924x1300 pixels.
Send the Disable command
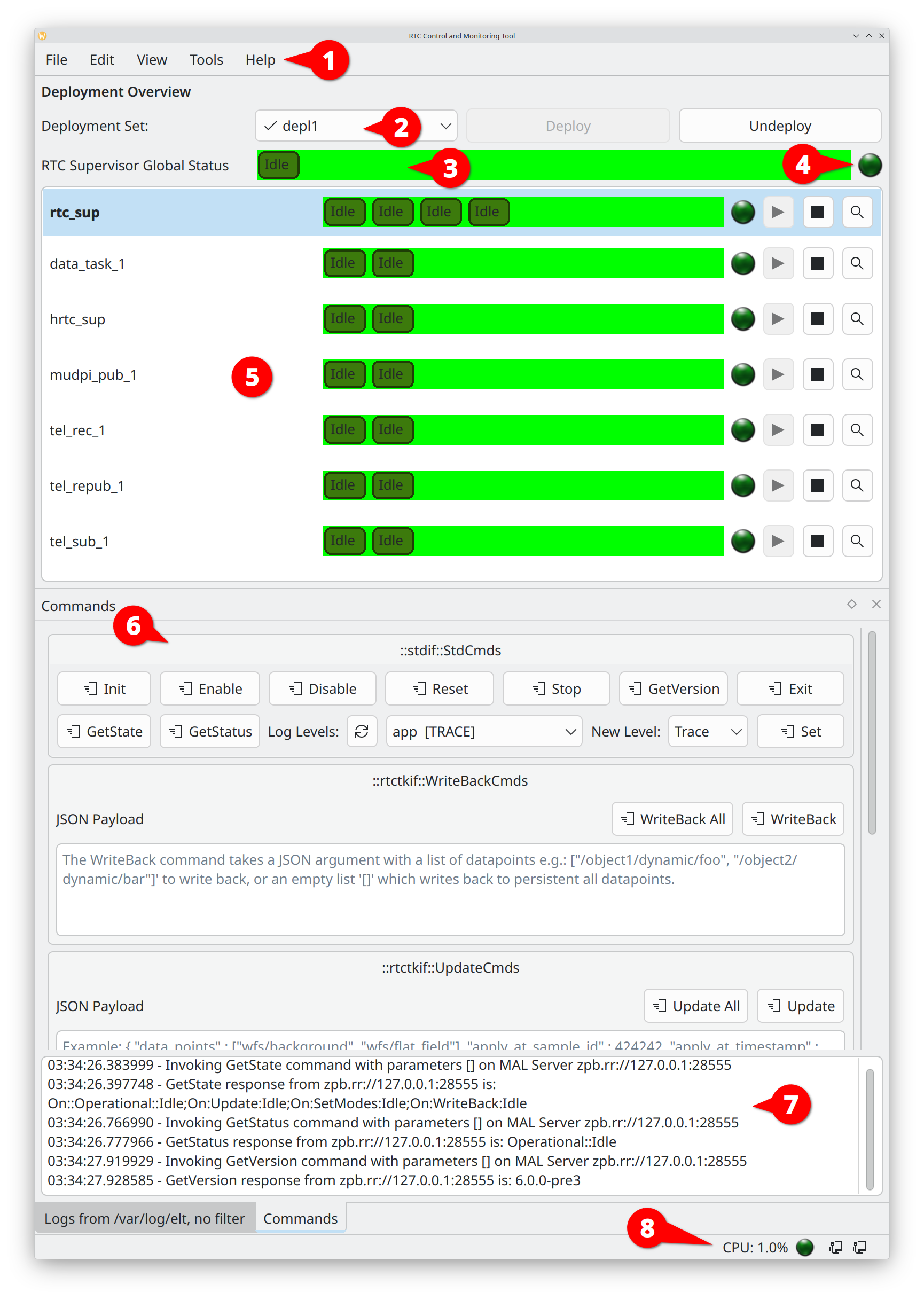pyautogui.click(x=322, y=689)
